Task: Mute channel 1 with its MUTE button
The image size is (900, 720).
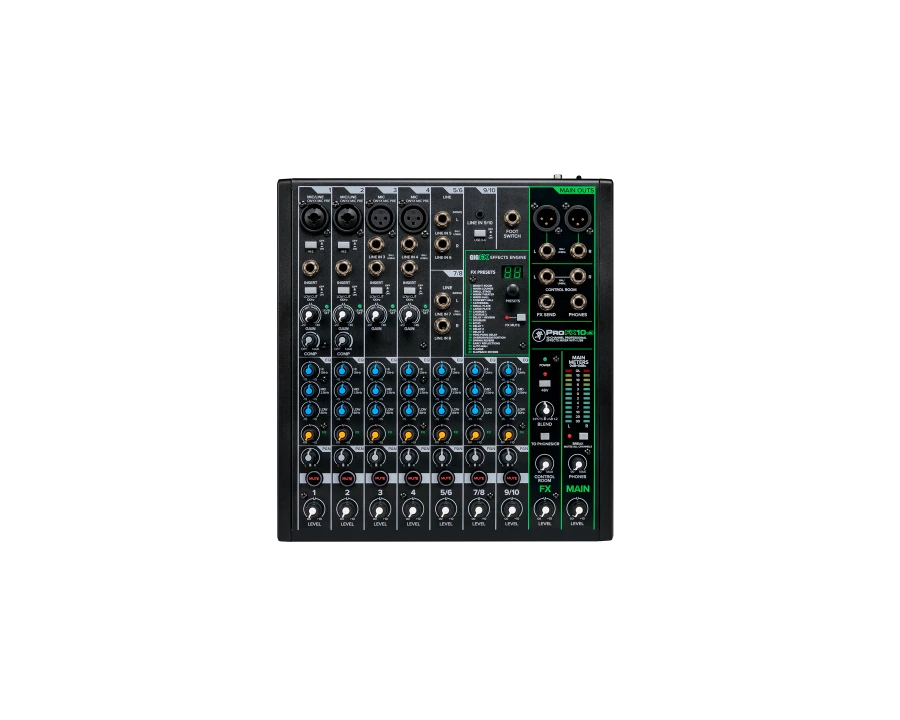Action: coord(314,480)
